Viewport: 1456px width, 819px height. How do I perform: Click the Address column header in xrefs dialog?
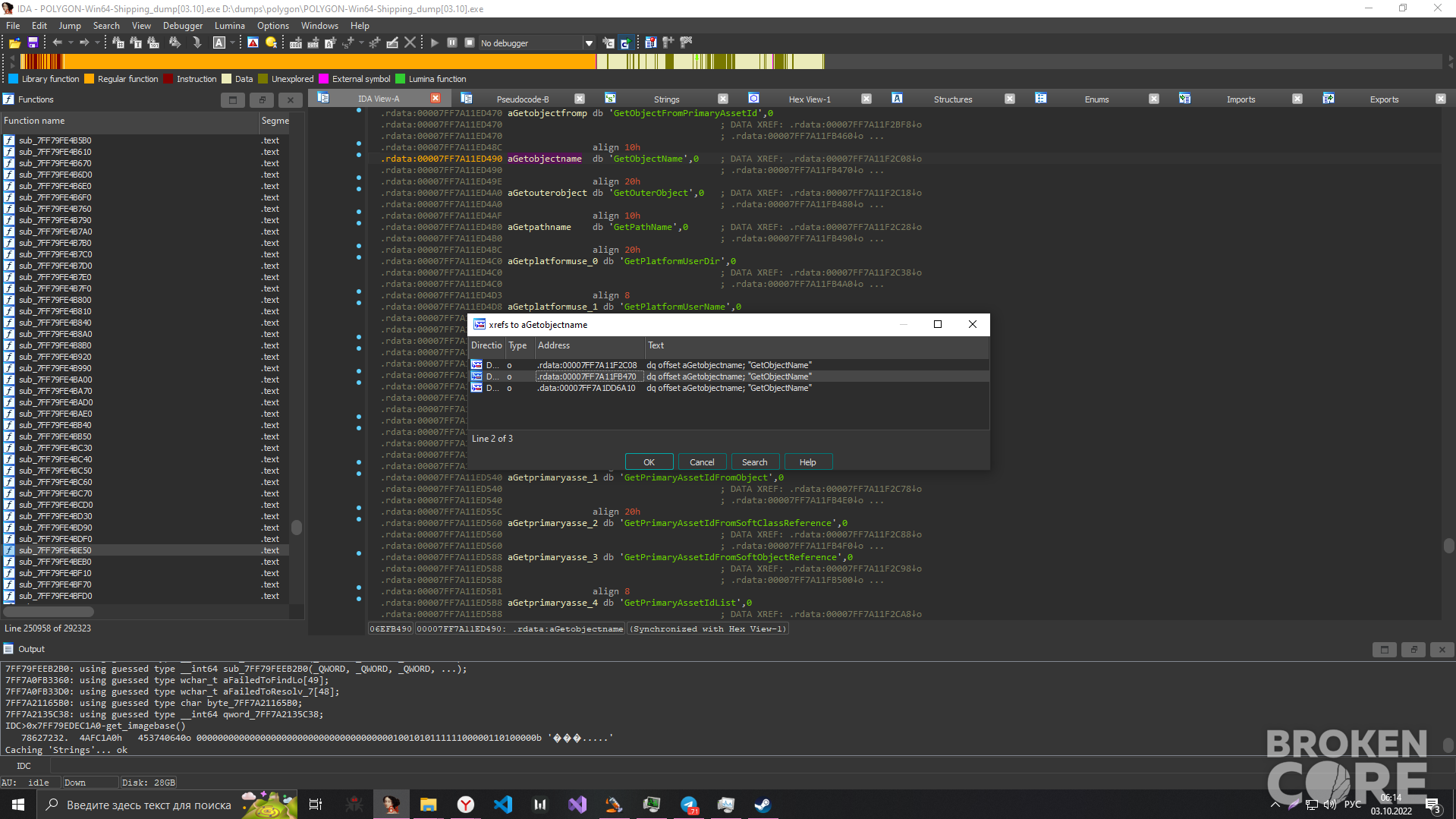click(590, 345)
